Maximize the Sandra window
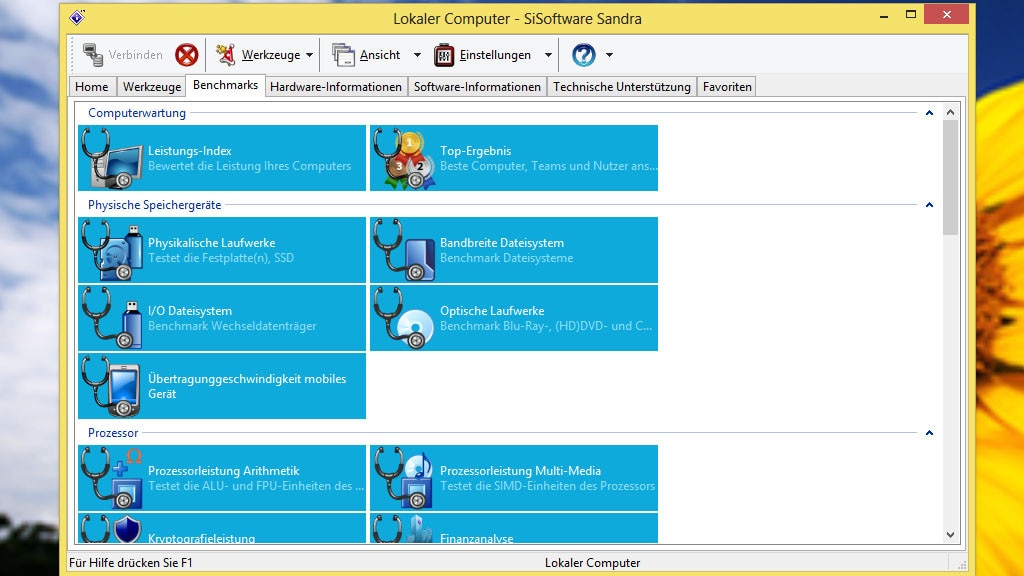The height and width of the screenshot is (576, 1024). point(911,14)
